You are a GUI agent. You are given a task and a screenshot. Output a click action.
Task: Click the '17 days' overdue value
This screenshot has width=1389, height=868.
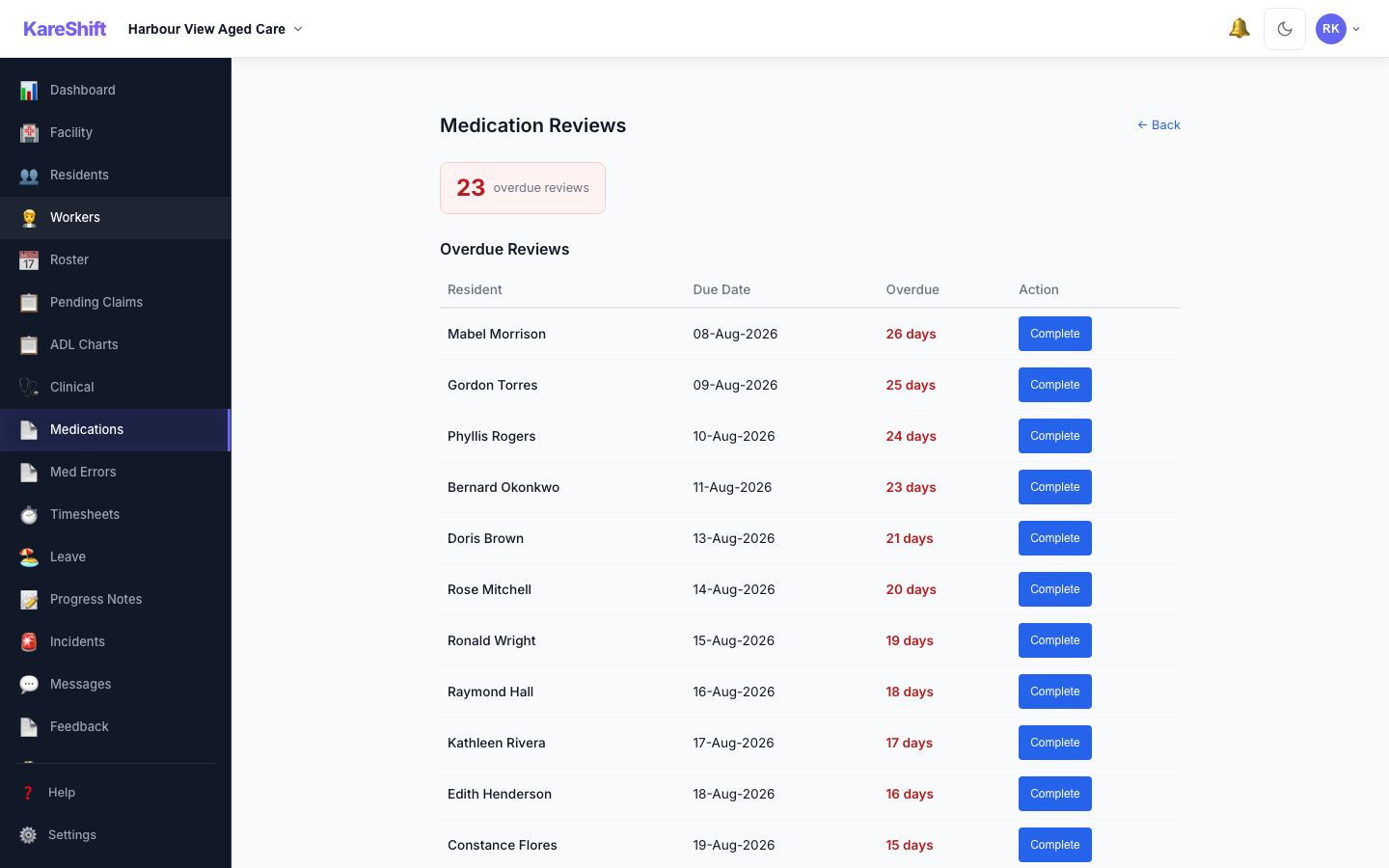tap(910, 743)
